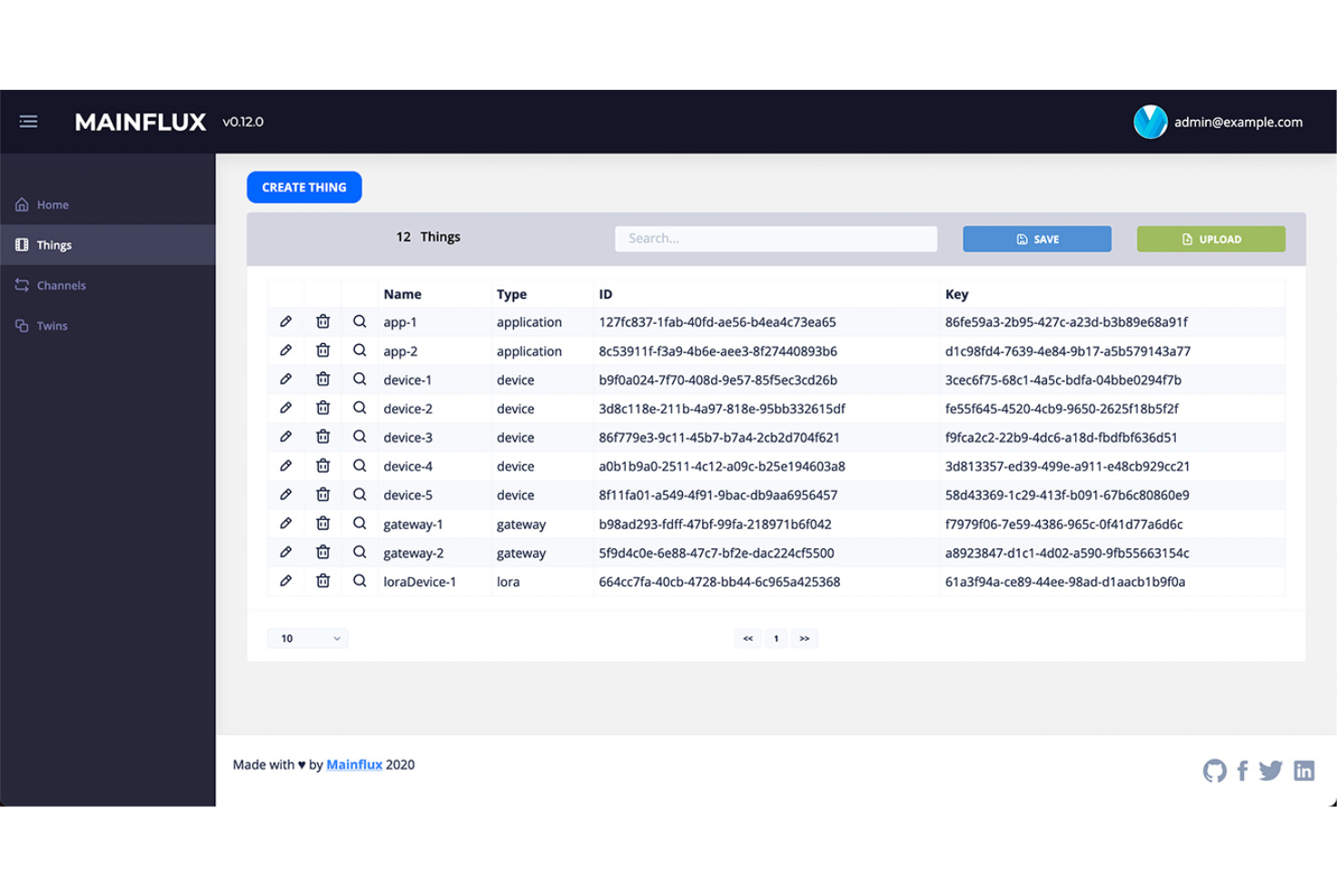Image resolution: width=1344 pixels, height=896 pixels.
Task: Open the LinkedIn icon in the footer
Action: 1304,770
